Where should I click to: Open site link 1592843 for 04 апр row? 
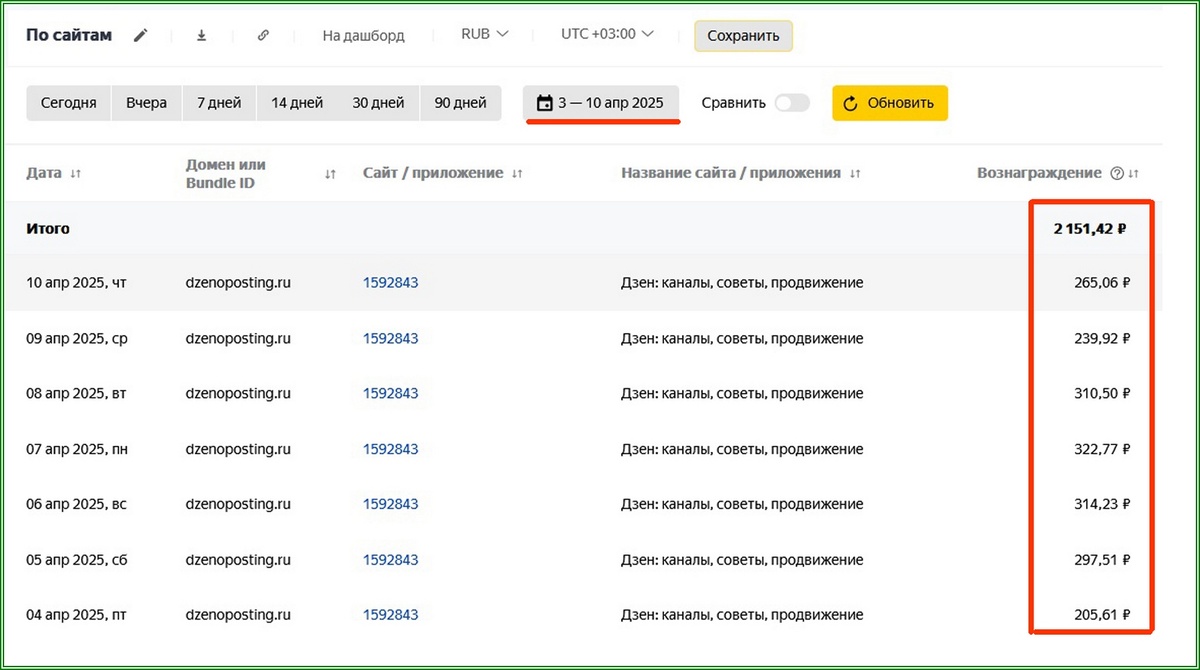tap(390, 614)
